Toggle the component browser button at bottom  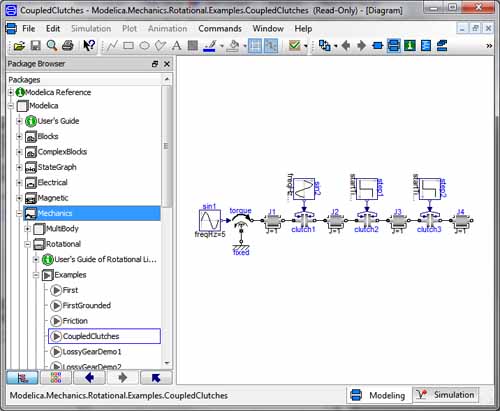click(56, 378)
